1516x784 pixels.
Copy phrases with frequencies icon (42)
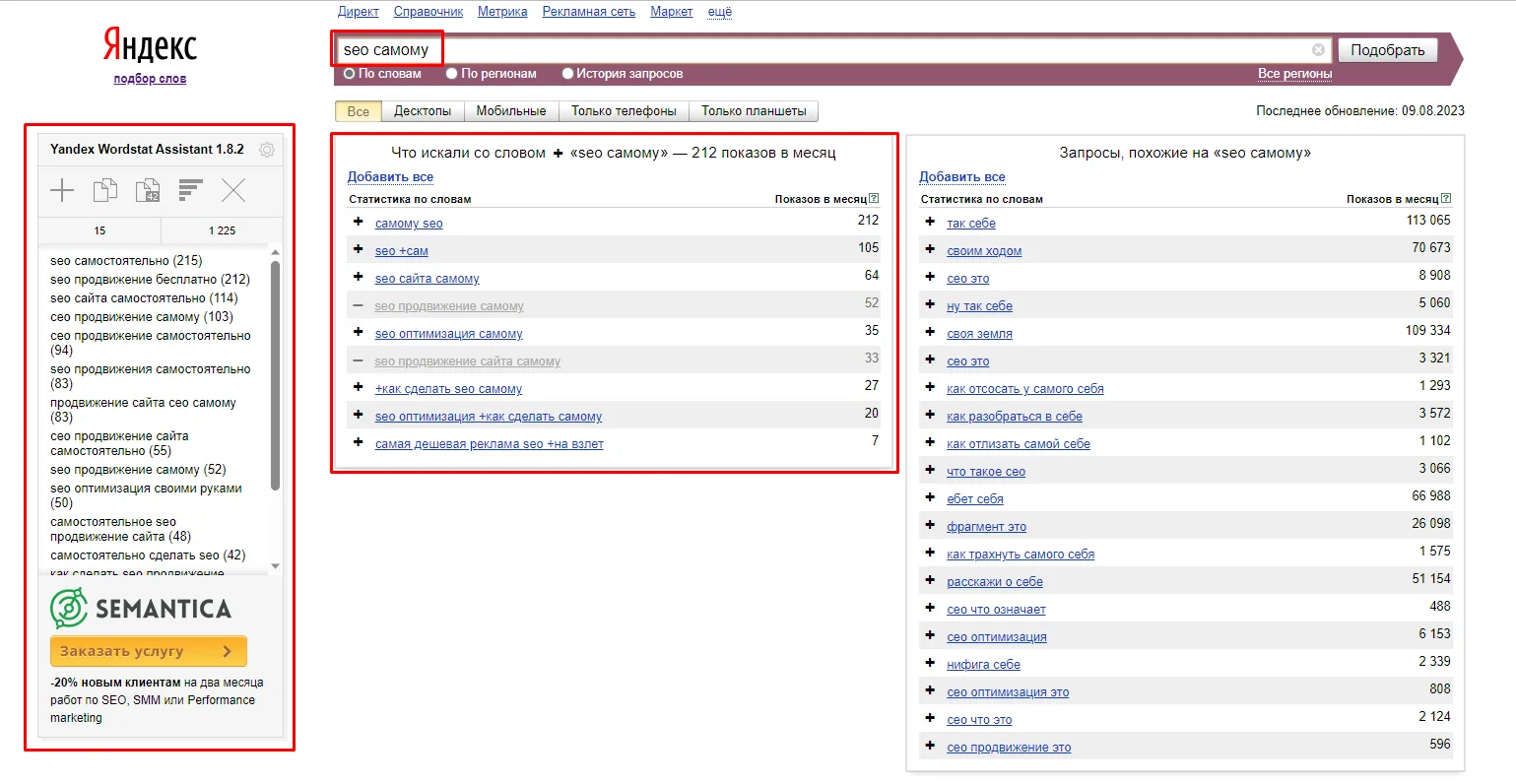[x=148, y=190]
